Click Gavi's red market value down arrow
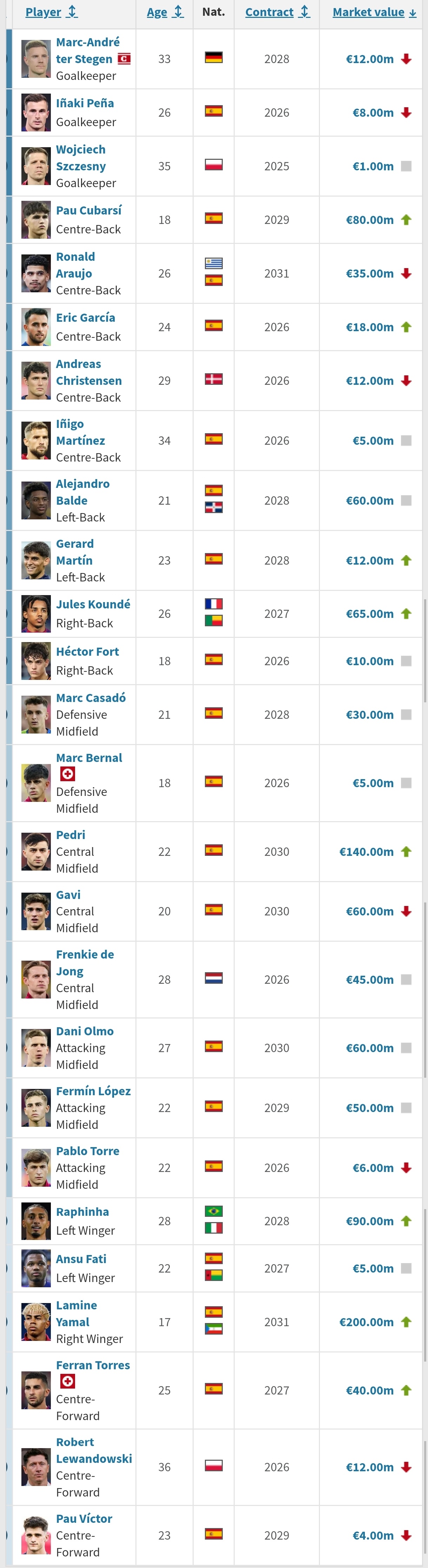This screenshot has width=428, height=1568. pos(407,911)
